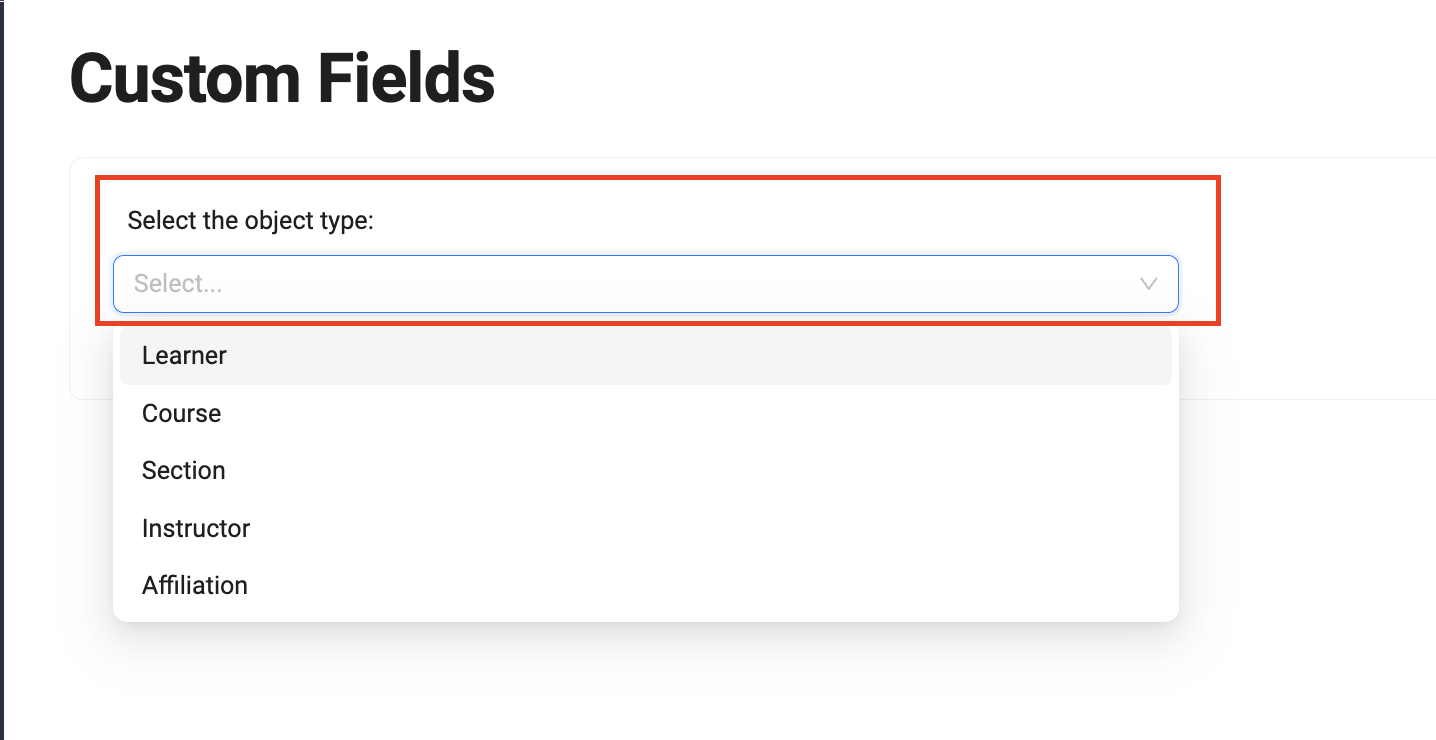
Task: Pick Section in the object type list
Action: [x=184, y=470]
